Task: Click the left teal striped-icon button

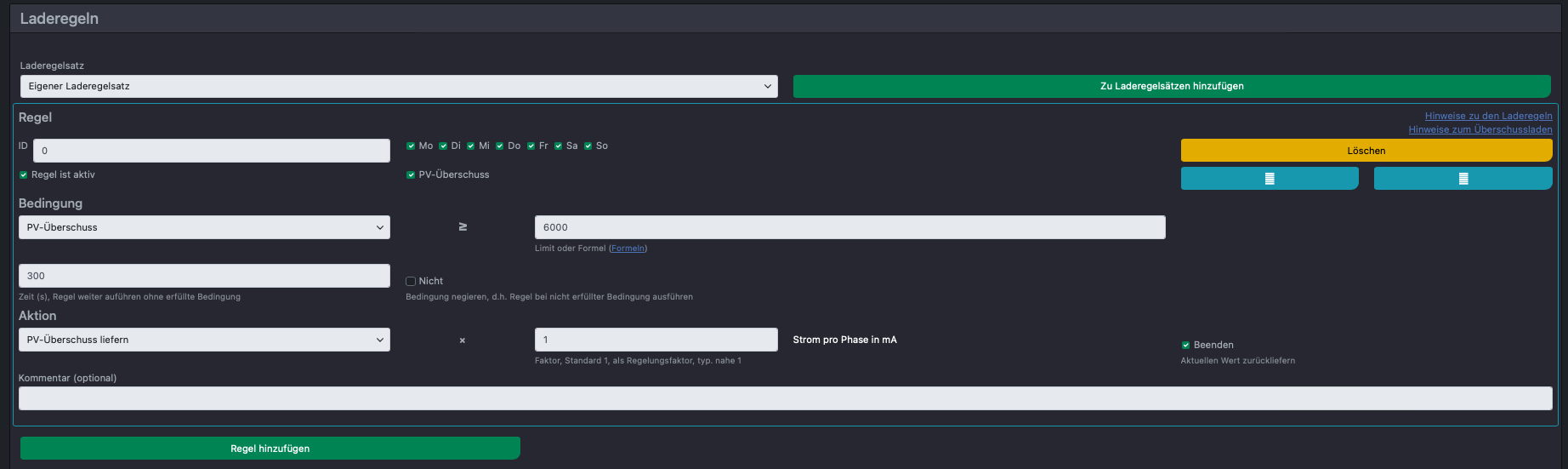Action: click(1270, 178)
